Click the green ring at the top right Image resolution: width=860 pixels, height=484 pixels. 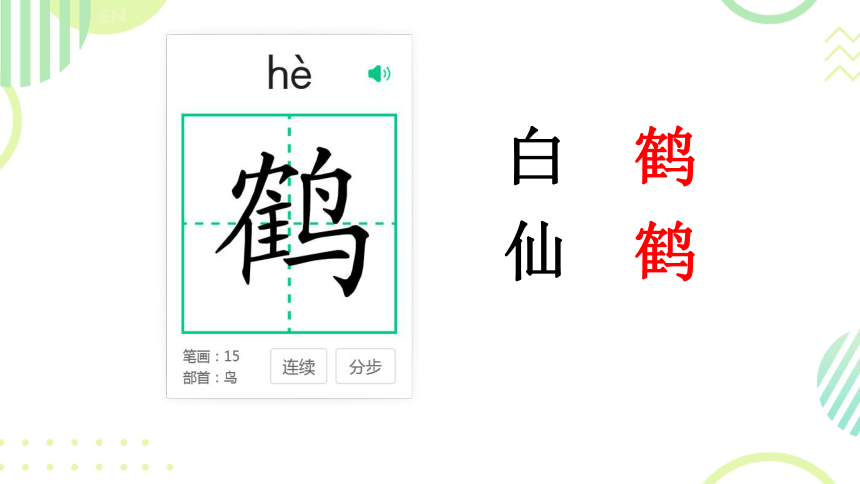pyautogui.click(x=768, y=11)
